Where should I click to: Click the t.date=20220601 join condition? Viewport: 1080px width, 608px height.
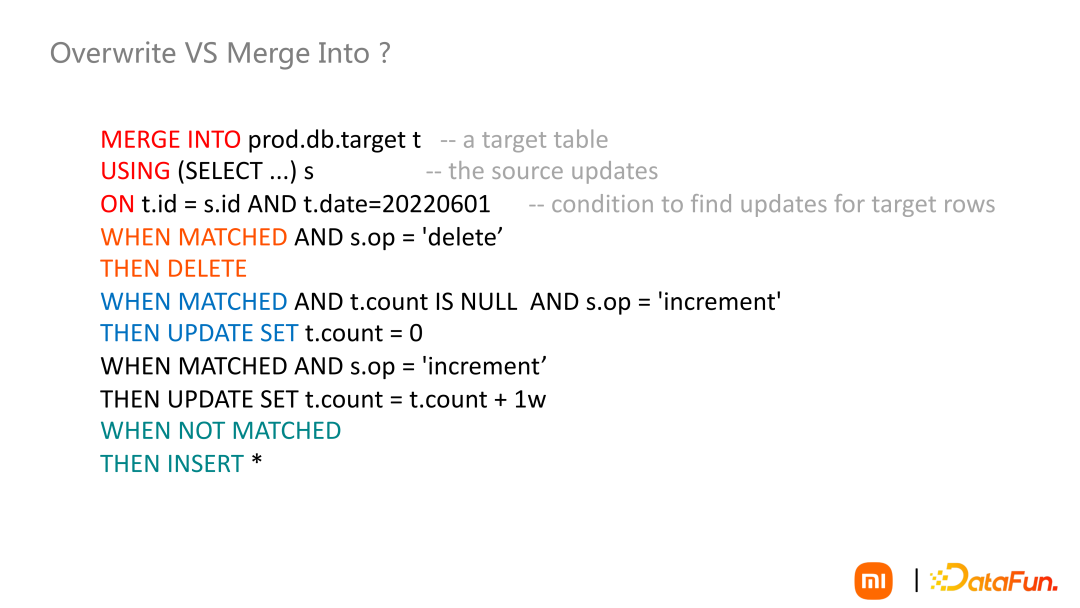point(397,205)
